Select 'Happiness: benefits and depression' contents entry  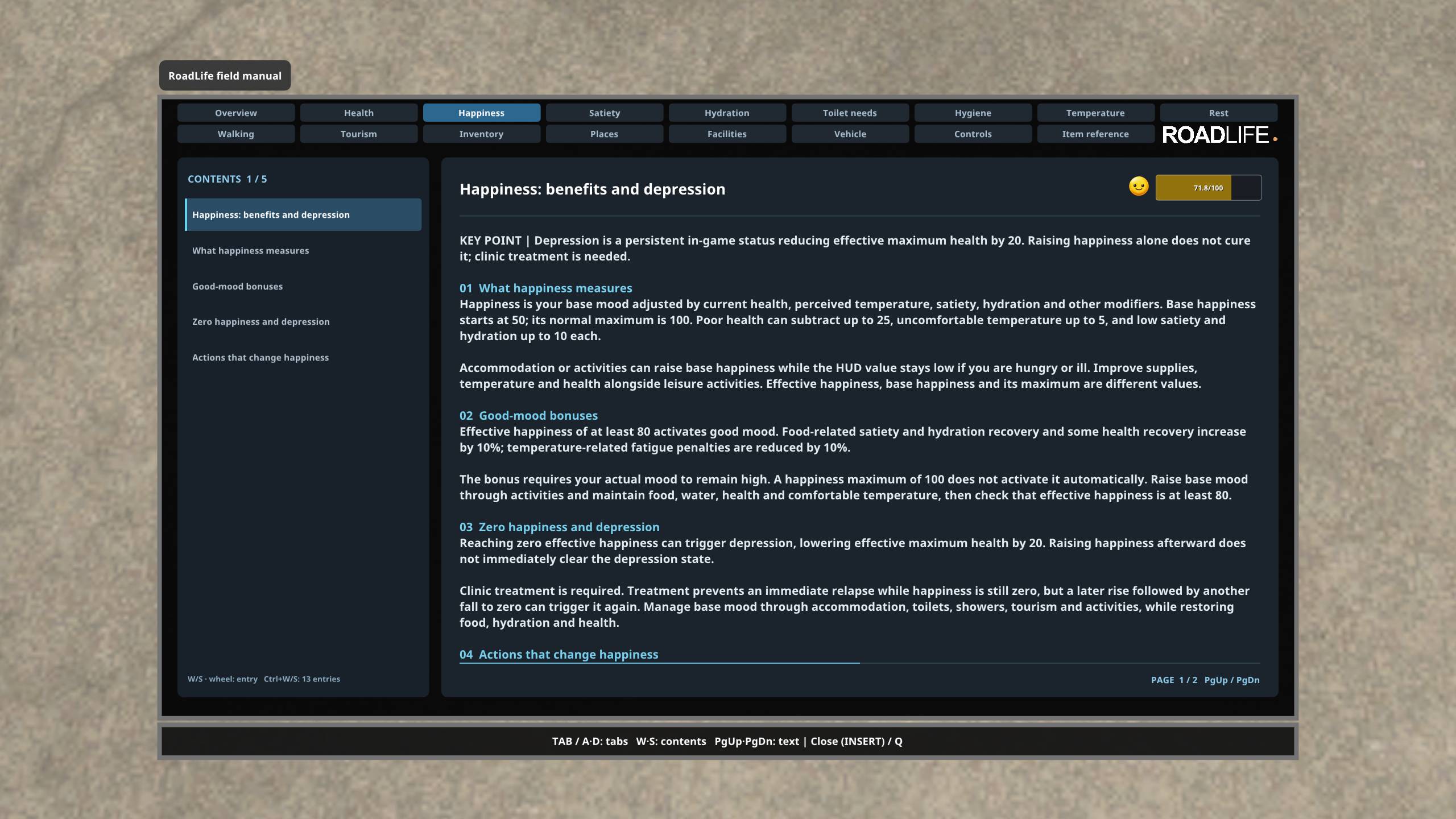tap(303, 214)
